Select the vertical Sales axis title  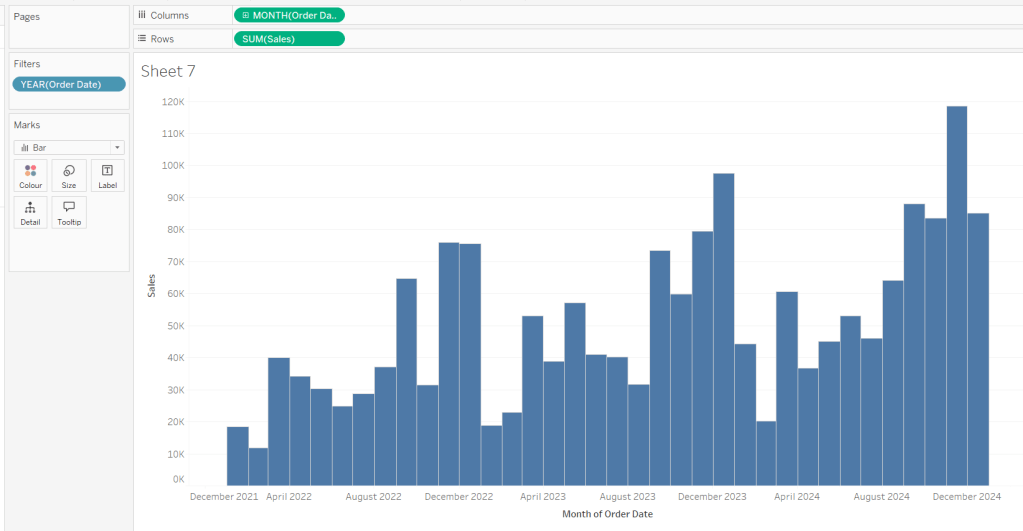152,285
